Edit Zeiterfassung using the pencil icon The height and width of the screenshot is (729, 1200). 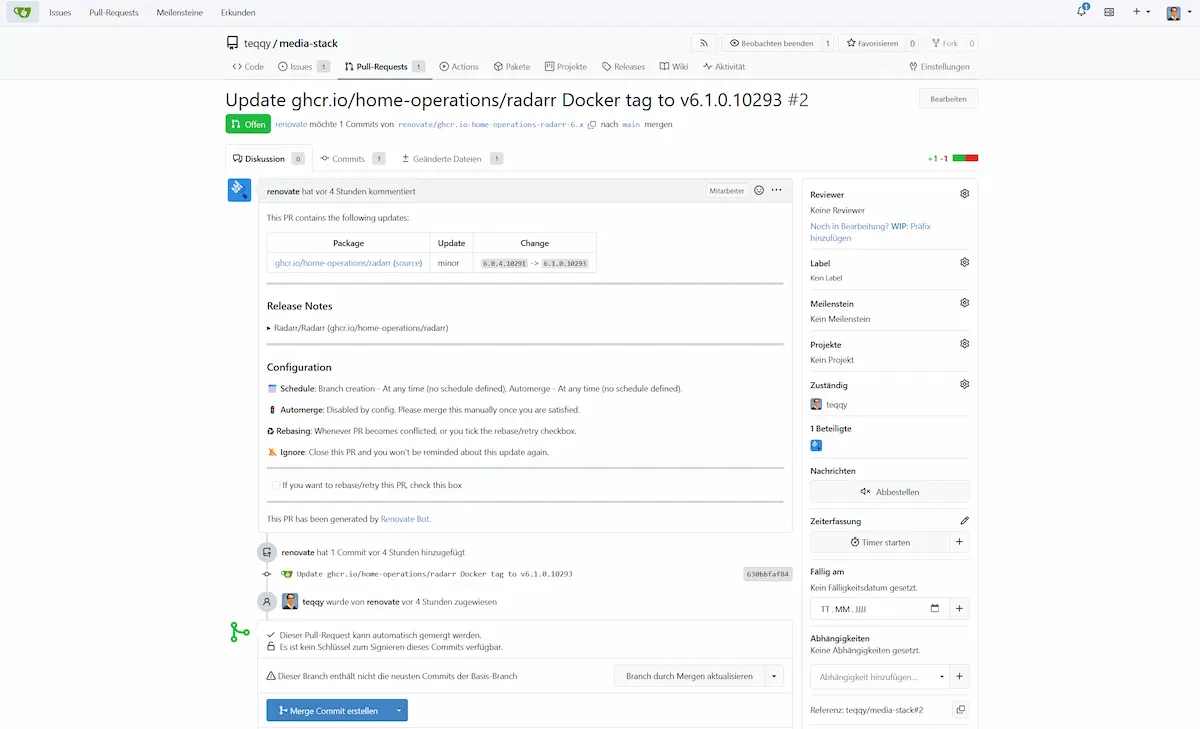pos(963,519)
